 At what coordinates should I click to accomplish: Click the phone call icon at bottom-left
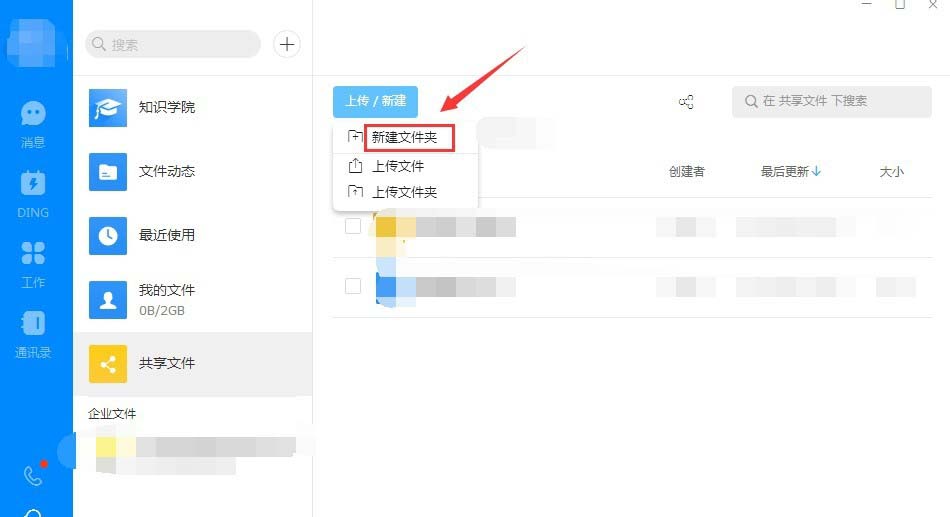(x=33, y=476)
